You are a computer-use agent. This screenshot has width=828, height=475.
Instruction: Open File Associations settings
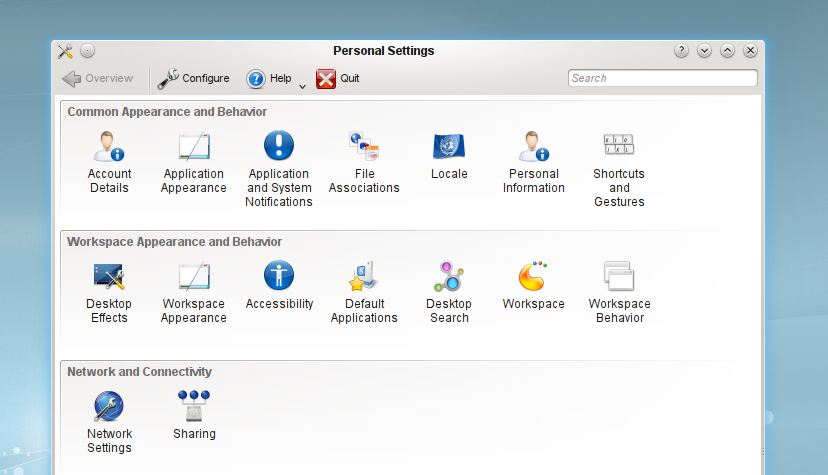point(364,162)
